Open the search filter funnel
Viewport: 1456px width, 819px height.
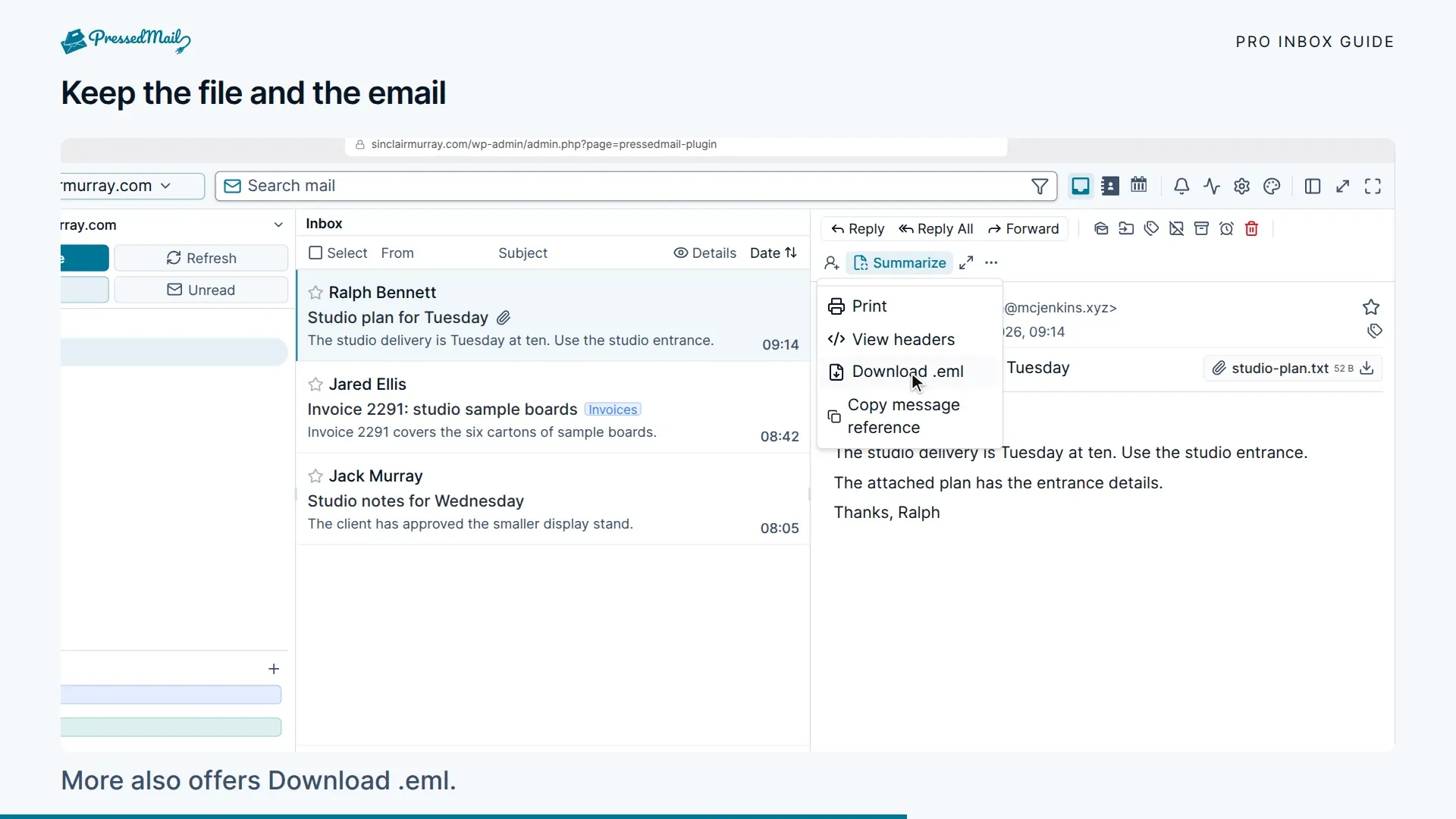click(1040, 187)
